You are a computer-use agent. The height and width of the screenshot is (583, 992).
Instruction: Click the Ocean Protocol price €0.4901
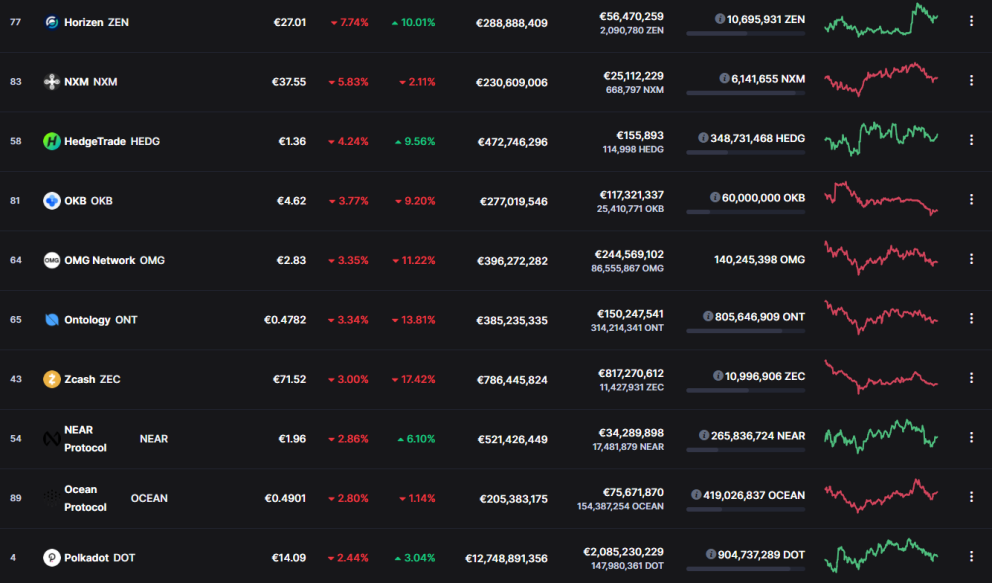285,498
